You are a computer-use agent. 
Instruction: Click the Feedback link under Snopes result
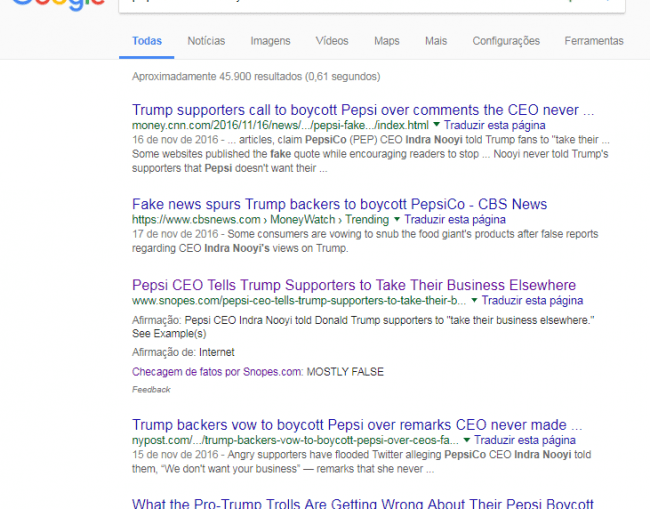click(151, 390)
